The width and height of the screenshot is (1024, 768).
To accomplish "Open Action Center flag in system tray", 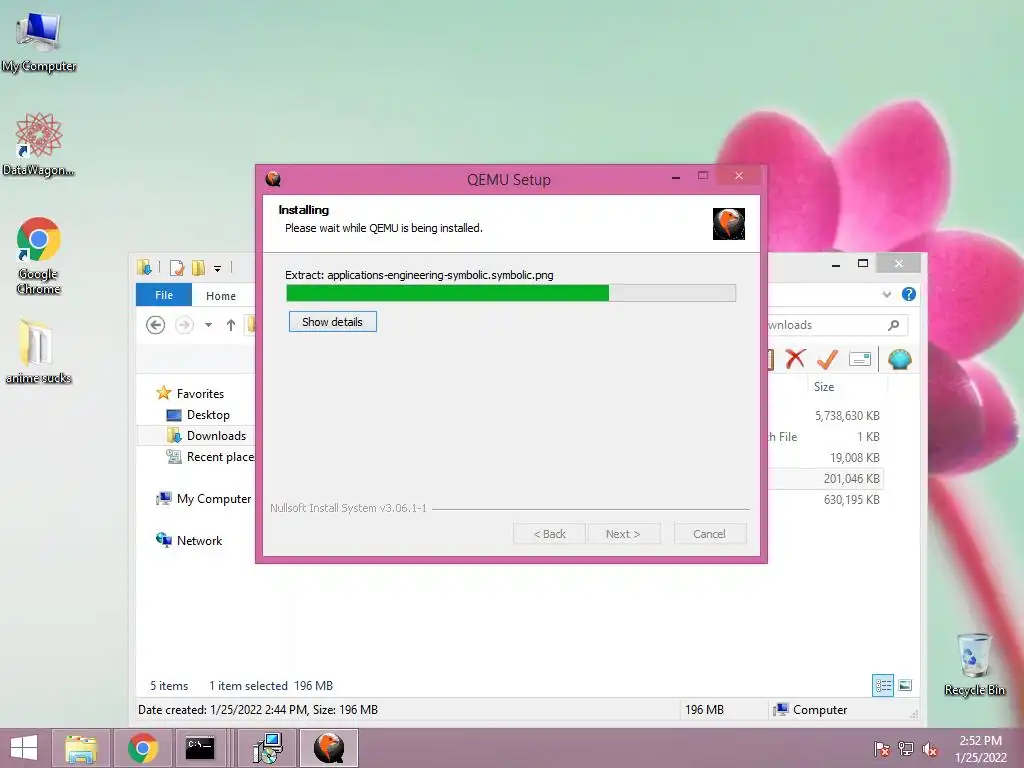I will click(882, 748).
